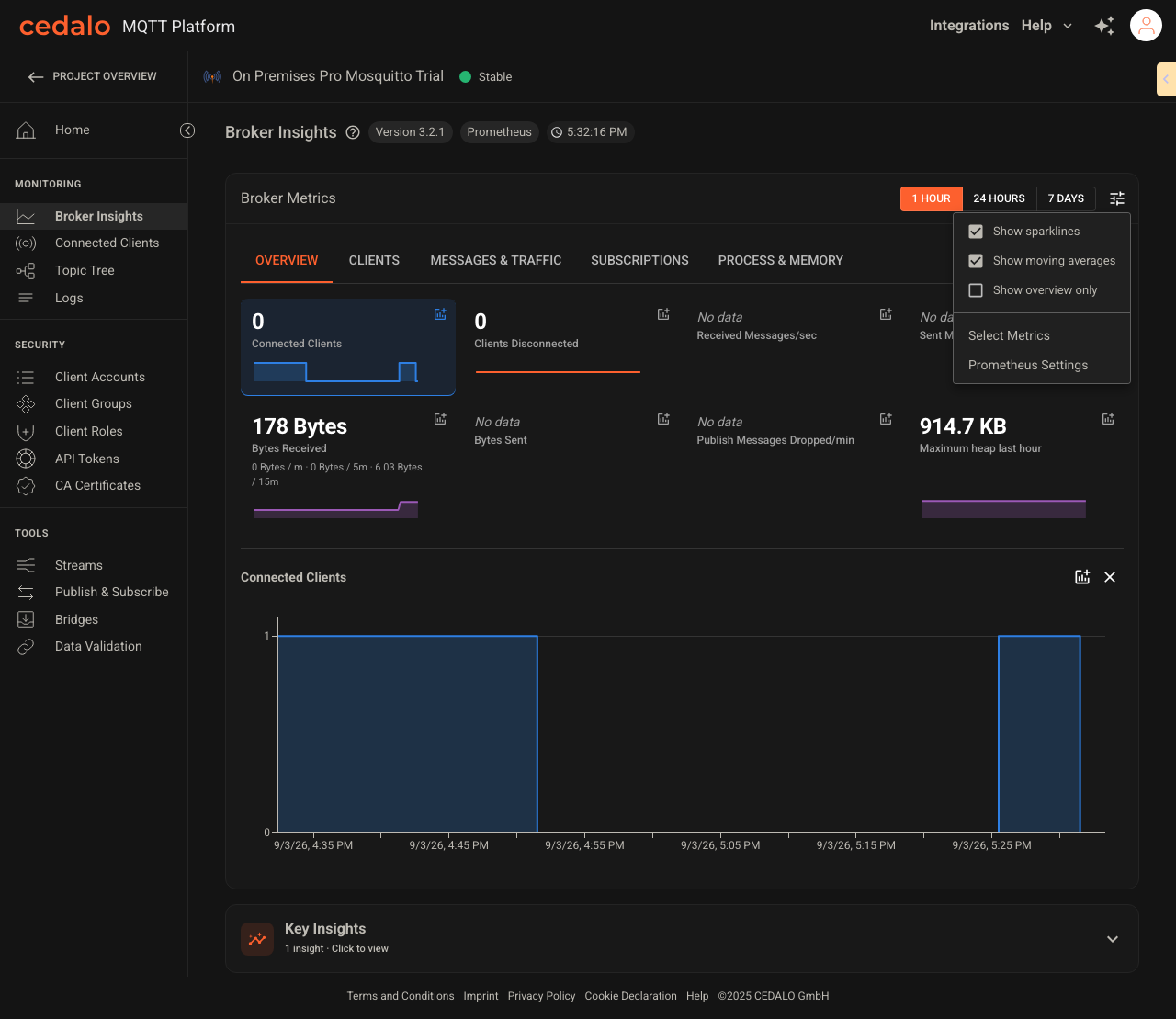Choose Select Metrics from the menu
The image size is (1176, 1019).
coord(1042,336)
